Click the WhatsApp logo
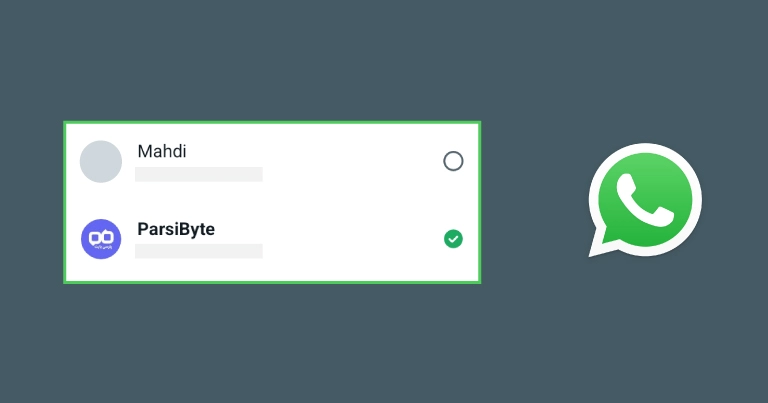768x403 pixels. [645, 200]
